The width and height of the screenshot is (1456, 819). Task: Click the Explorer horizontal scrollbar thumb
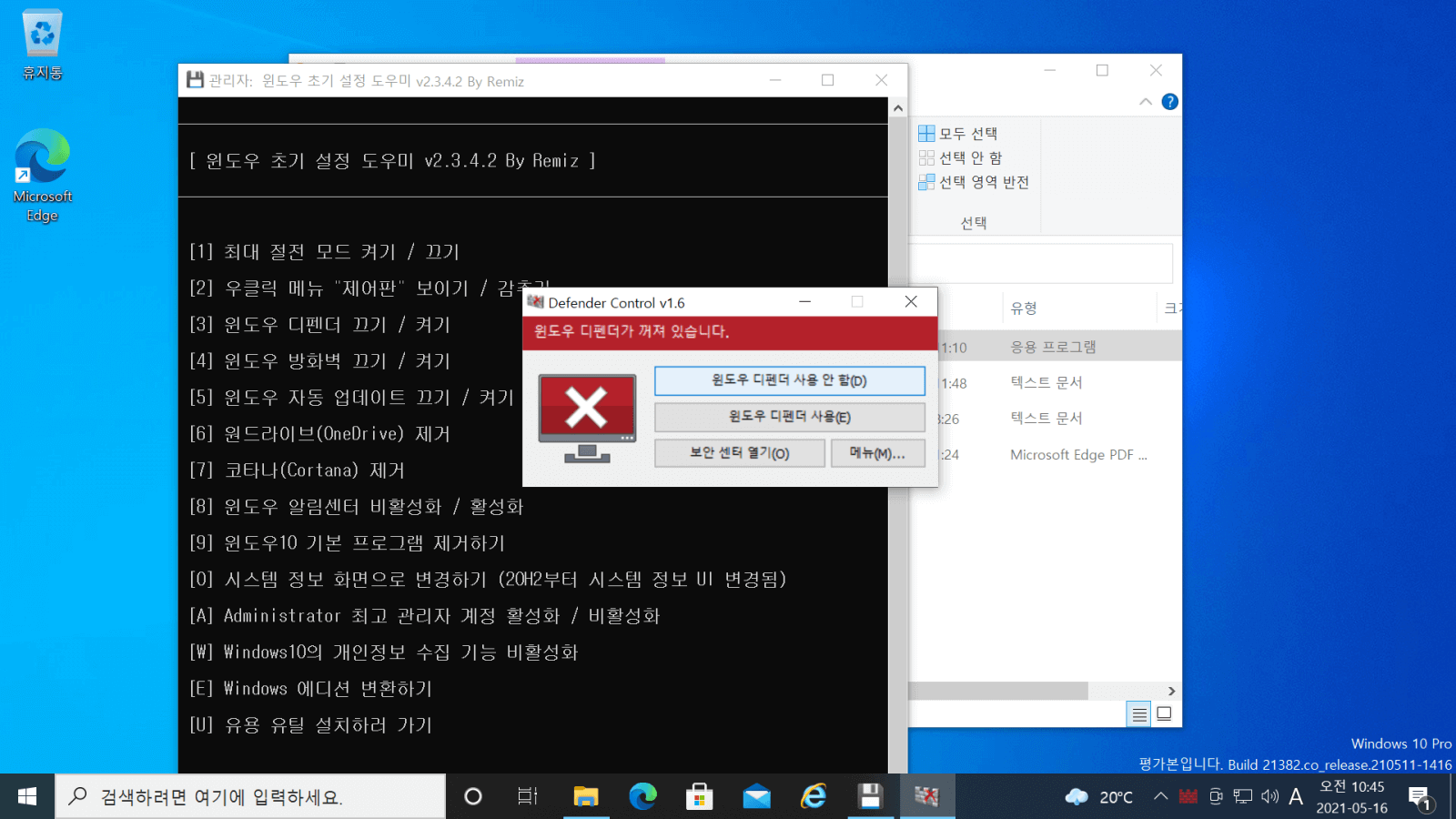click(x=998, y=692)
